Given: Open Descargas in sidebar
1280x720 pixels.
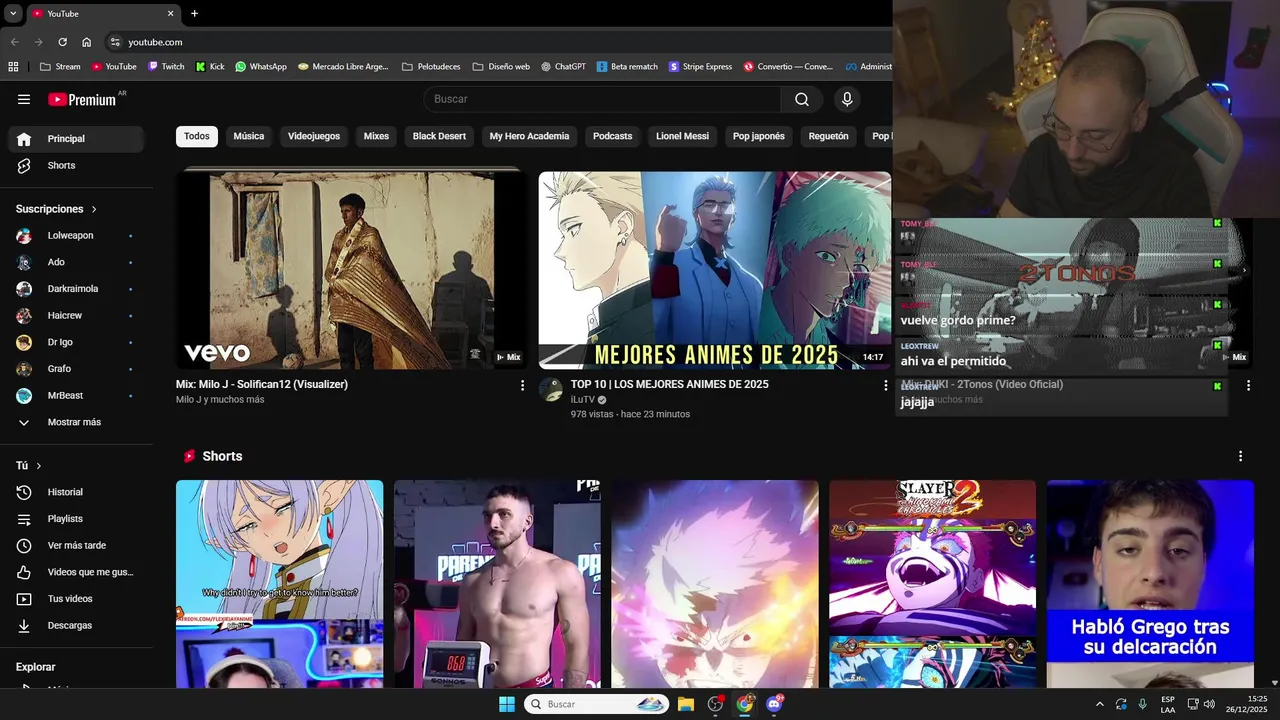Looking at the screenshot, I should point(76,626).
